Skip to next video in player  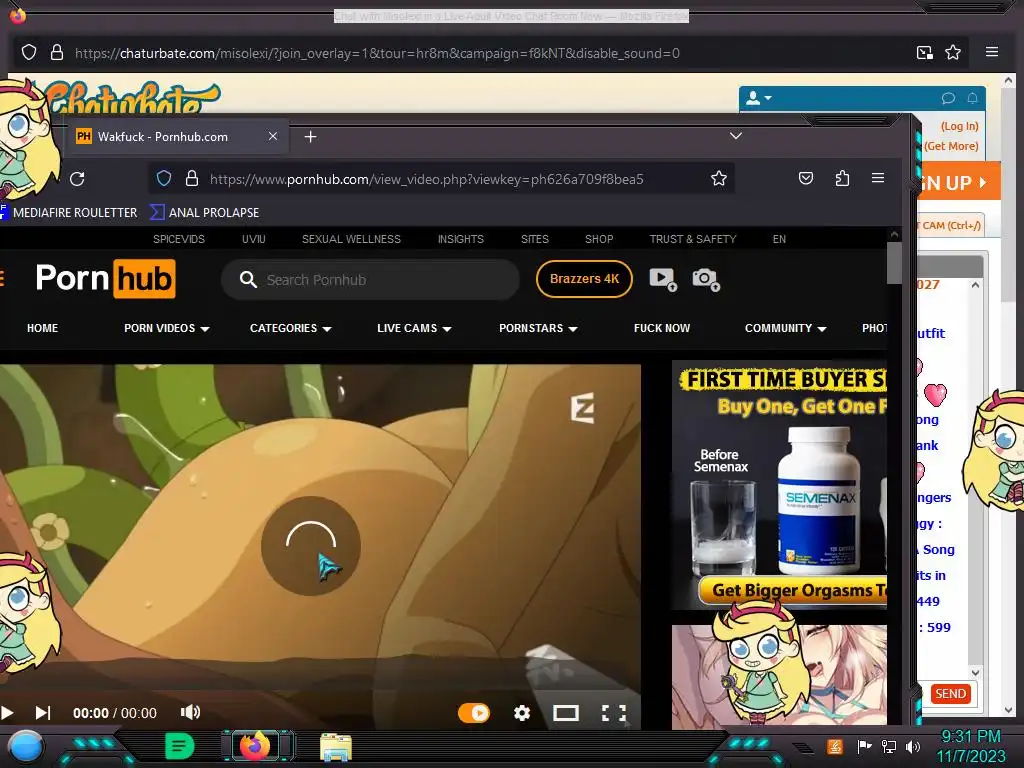click(x=42, y=712)
